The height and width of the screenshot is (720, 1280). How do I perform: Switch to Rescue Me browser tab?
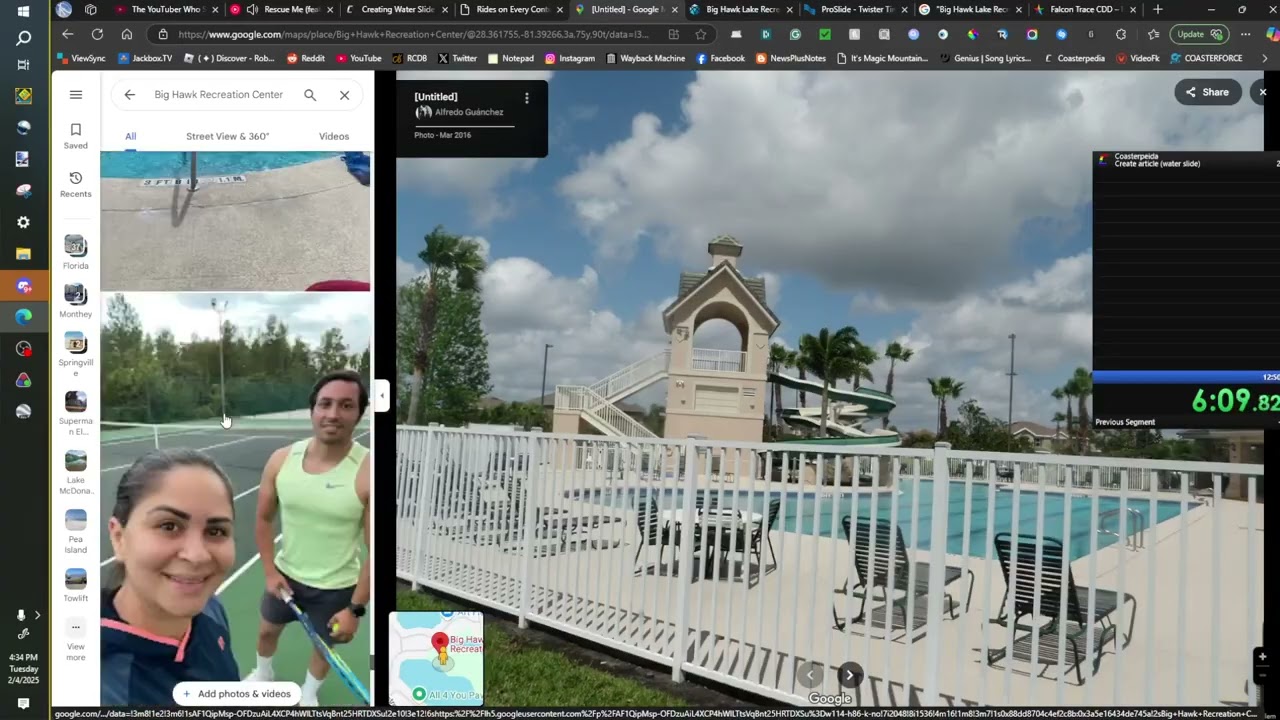[x=283, y=10]
